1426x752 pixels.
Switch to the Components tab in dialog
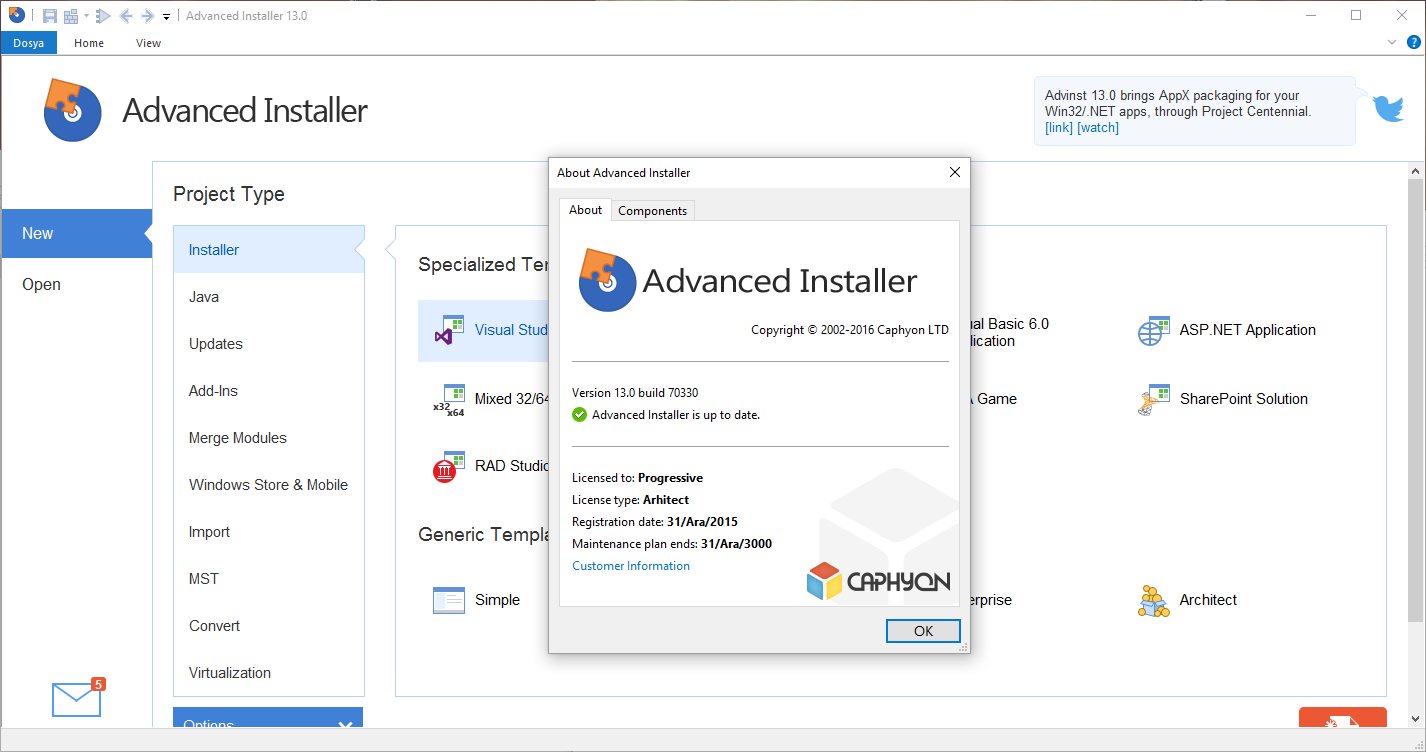pyautogui.click(x=652, y=211)
